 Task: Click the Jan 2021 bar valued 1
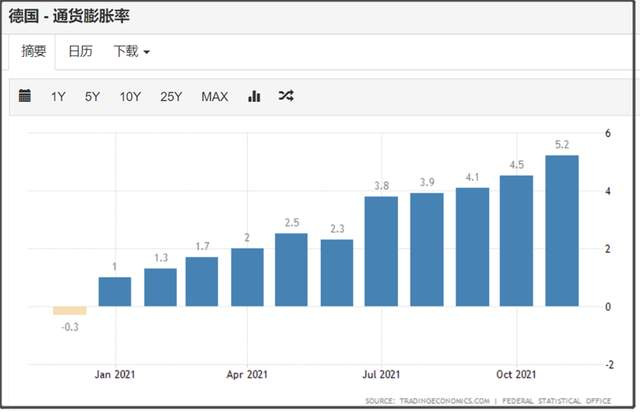click(115, 292)
